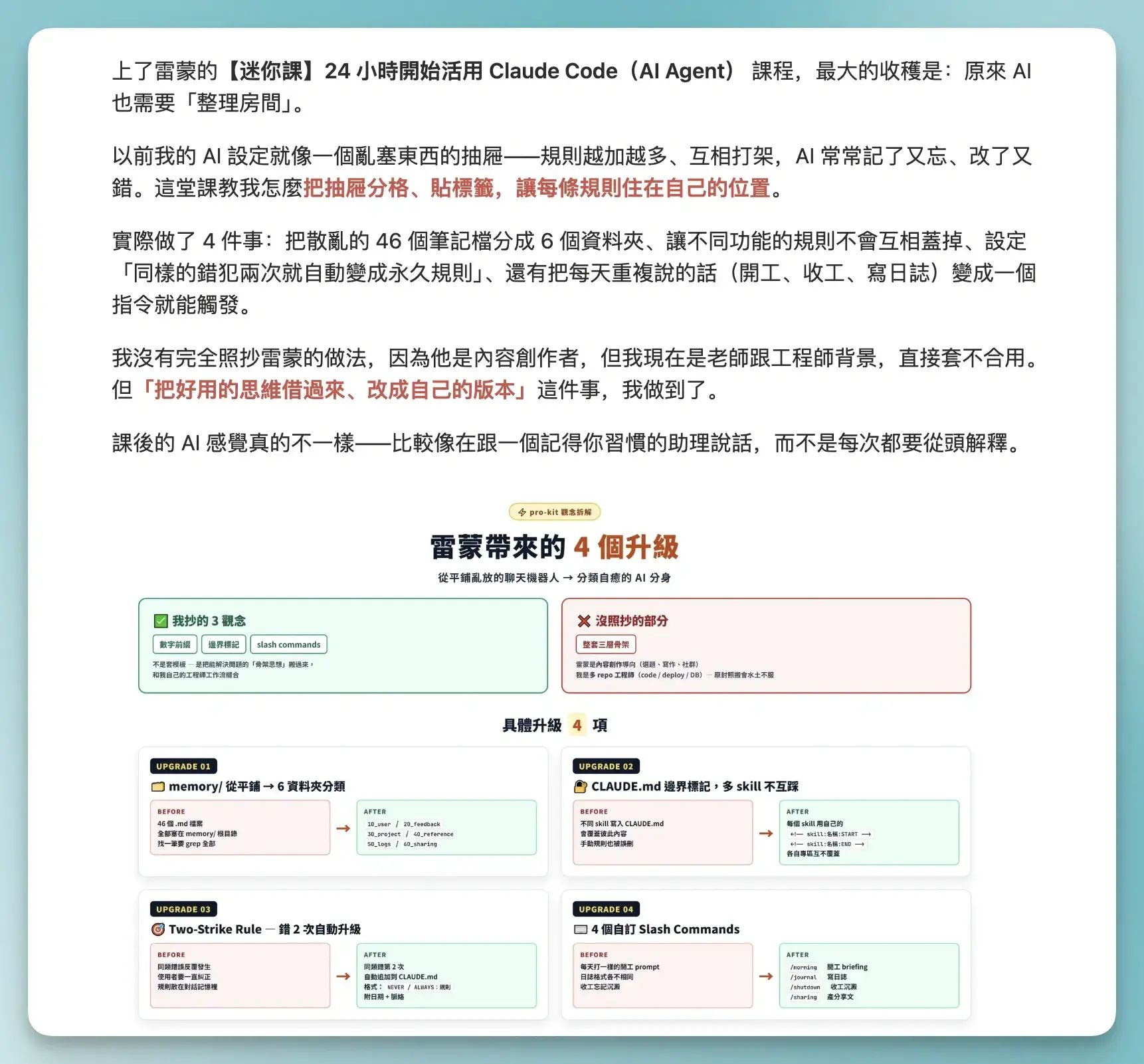Select the UPGRADE 01 badge
The width and height of the screenshot is (1144, 1064).
(183, 766)
